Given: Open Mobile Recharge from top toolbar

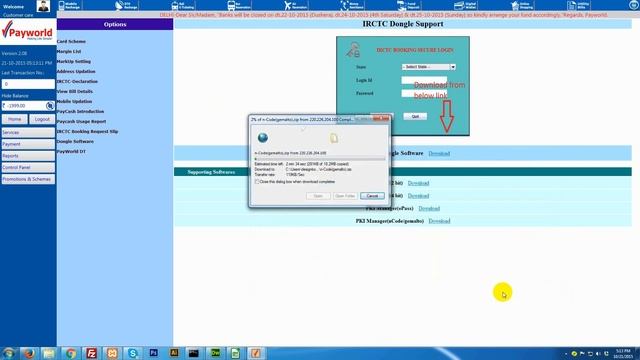Looking at the screenshot, I should pos(69,6).
